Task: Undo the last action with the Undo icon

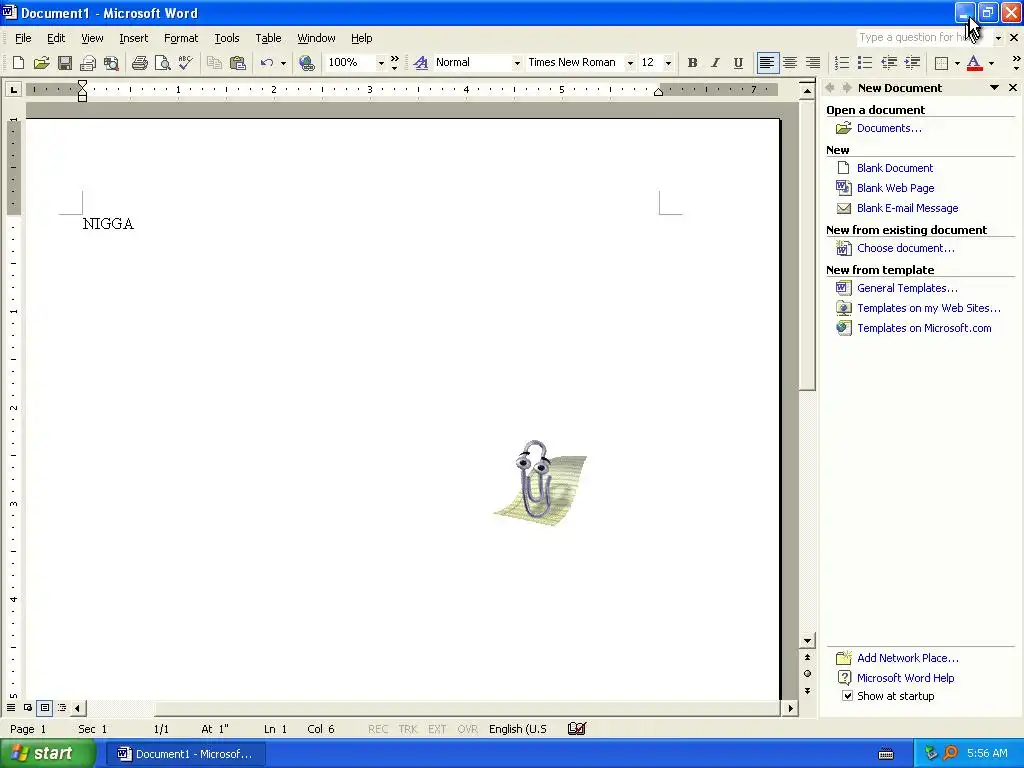Action: (266, 63)
